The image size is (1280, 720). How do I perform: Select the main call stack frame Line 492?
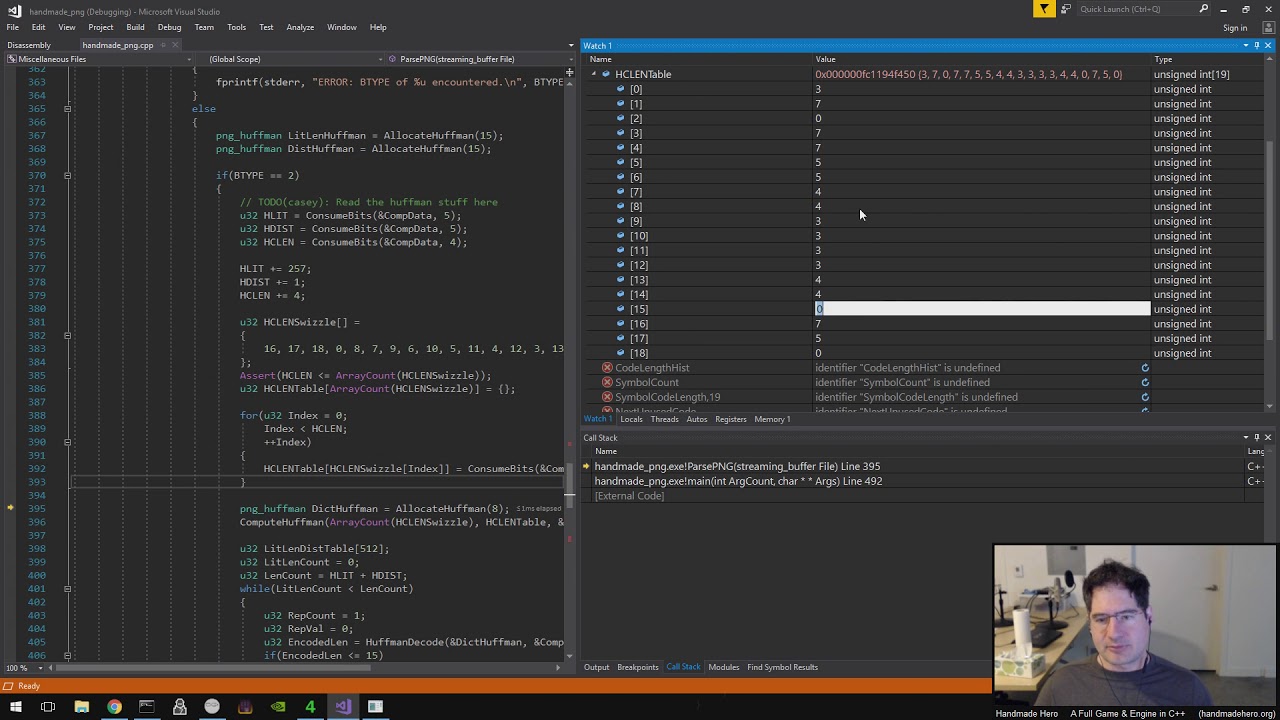click(x=738, y=481)
